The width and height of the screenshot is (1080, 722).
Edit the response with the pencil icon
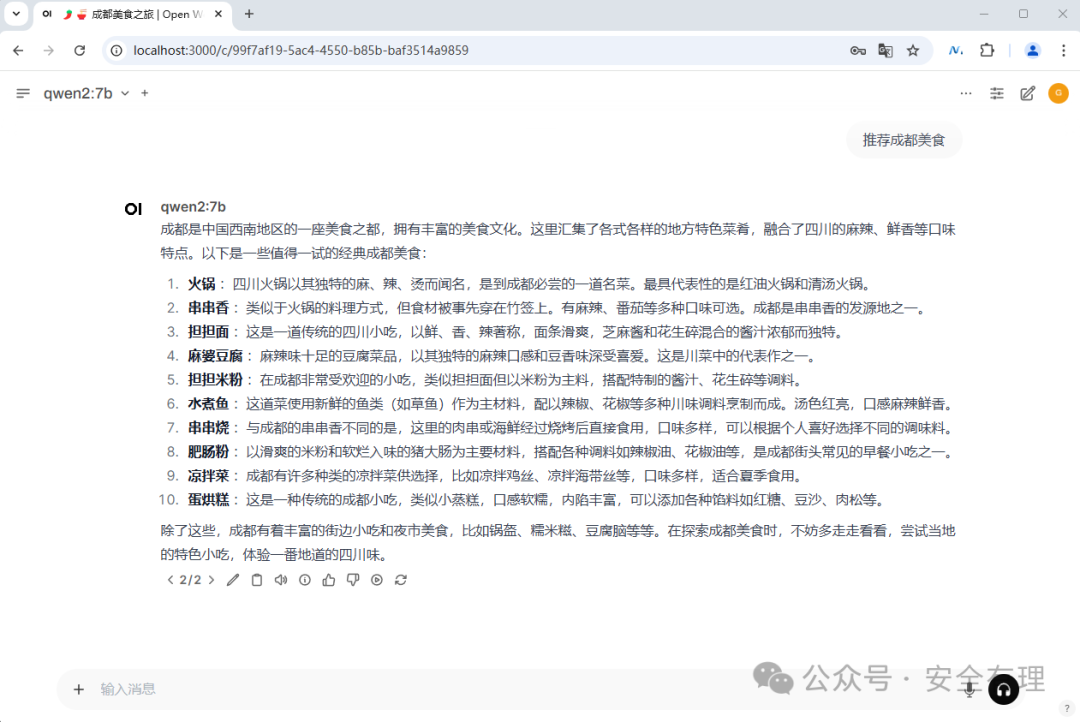(x=233, y=580)
